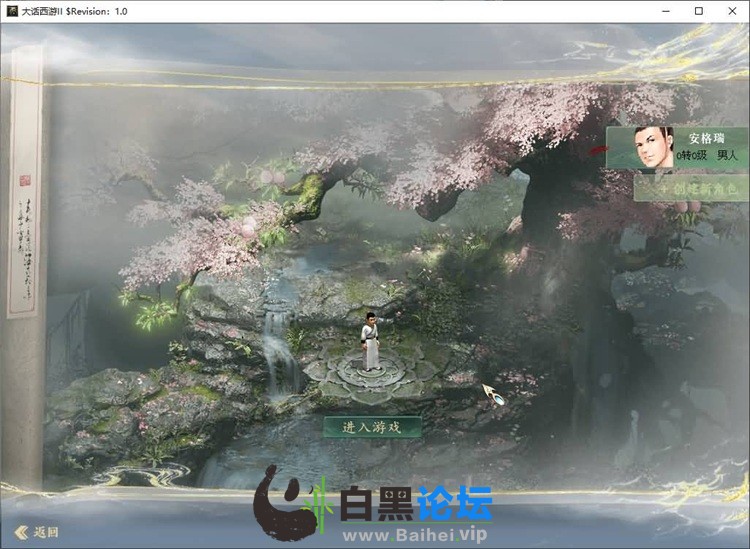
Task: Click the 返回 back label
Action: tap(46, 532)
